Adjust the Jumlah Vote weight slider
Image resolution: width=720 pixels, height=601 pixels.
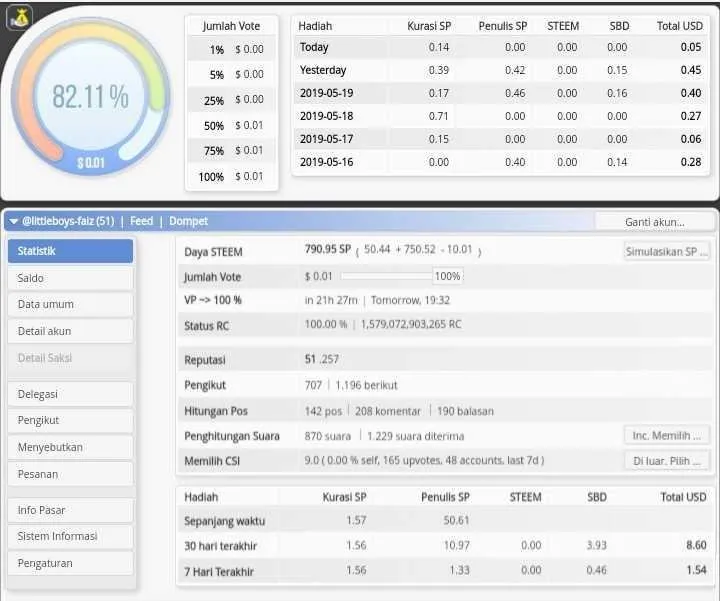pyautogui.click(x=386, y=276)
